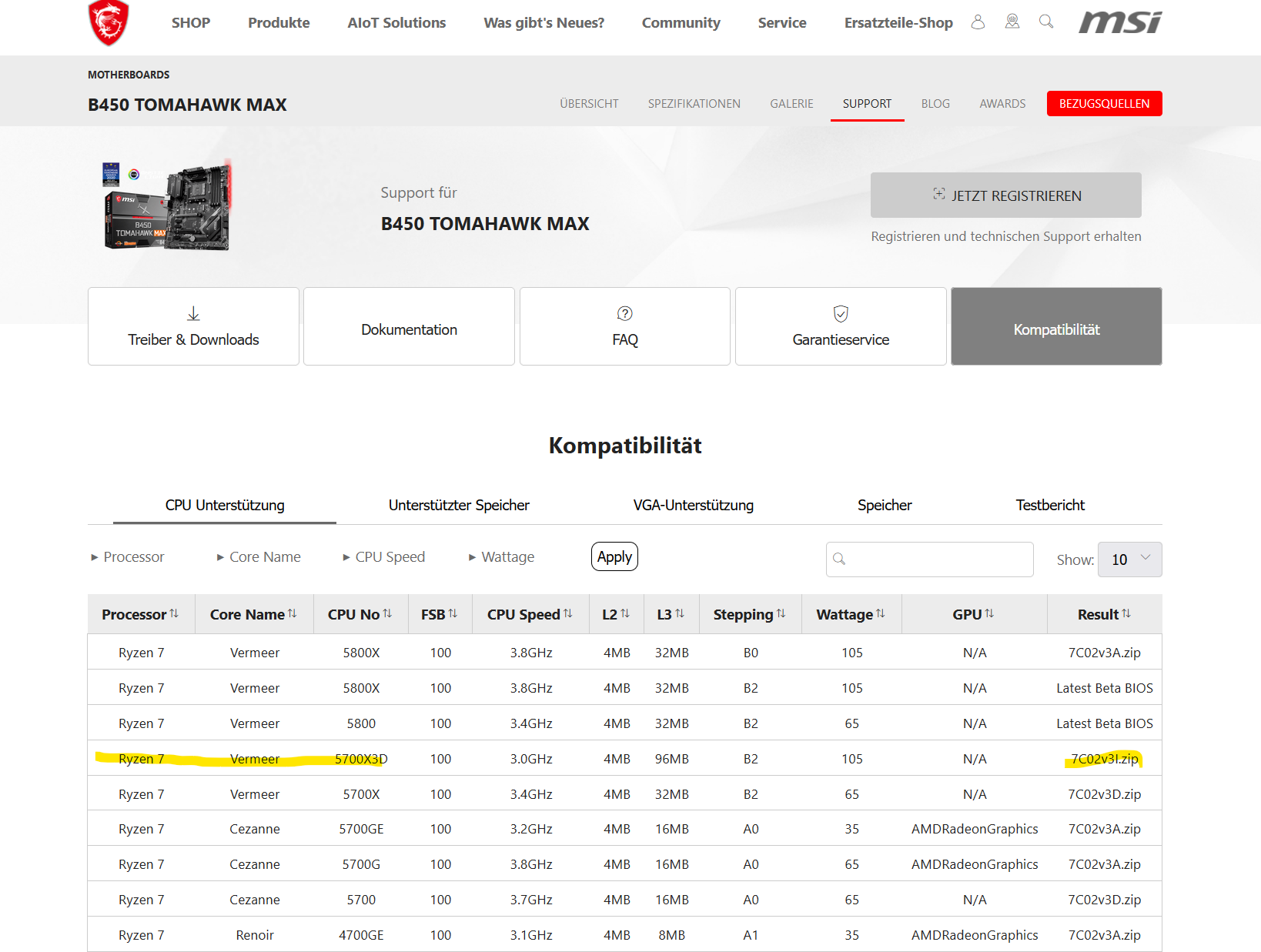The image size is (1261, 952).
Task: Sort by L2 column arrows
Action: pos(625,613)
